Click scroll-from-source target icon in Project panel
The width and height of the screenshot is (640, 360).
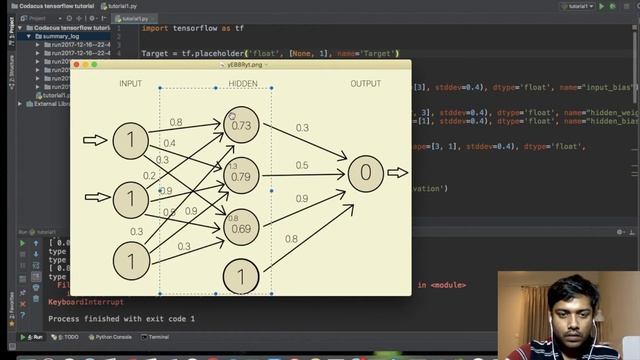[69, 18]
